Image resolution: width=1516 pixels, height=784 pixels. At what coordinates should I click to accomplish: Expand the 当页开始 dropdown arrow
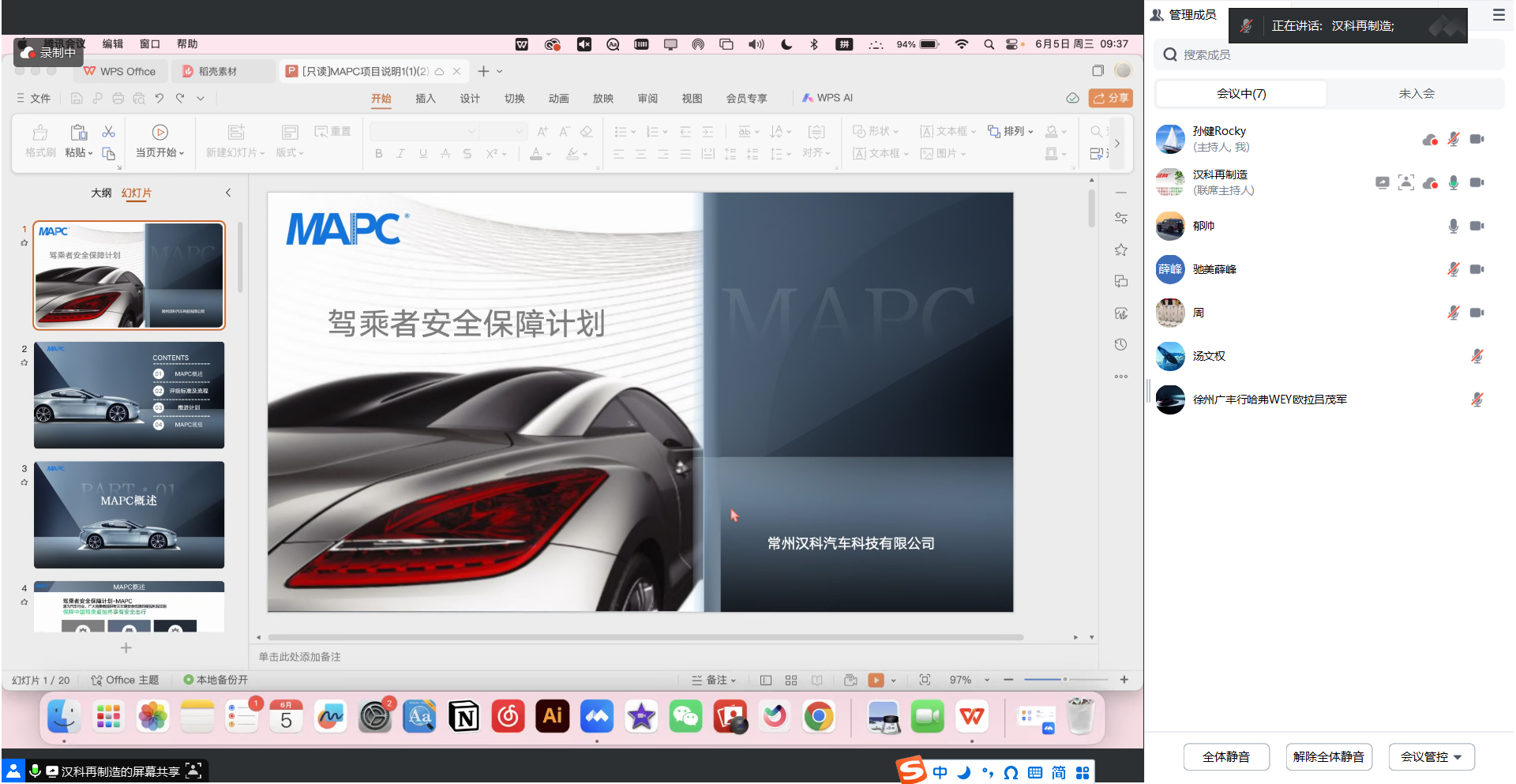(182, 154)
